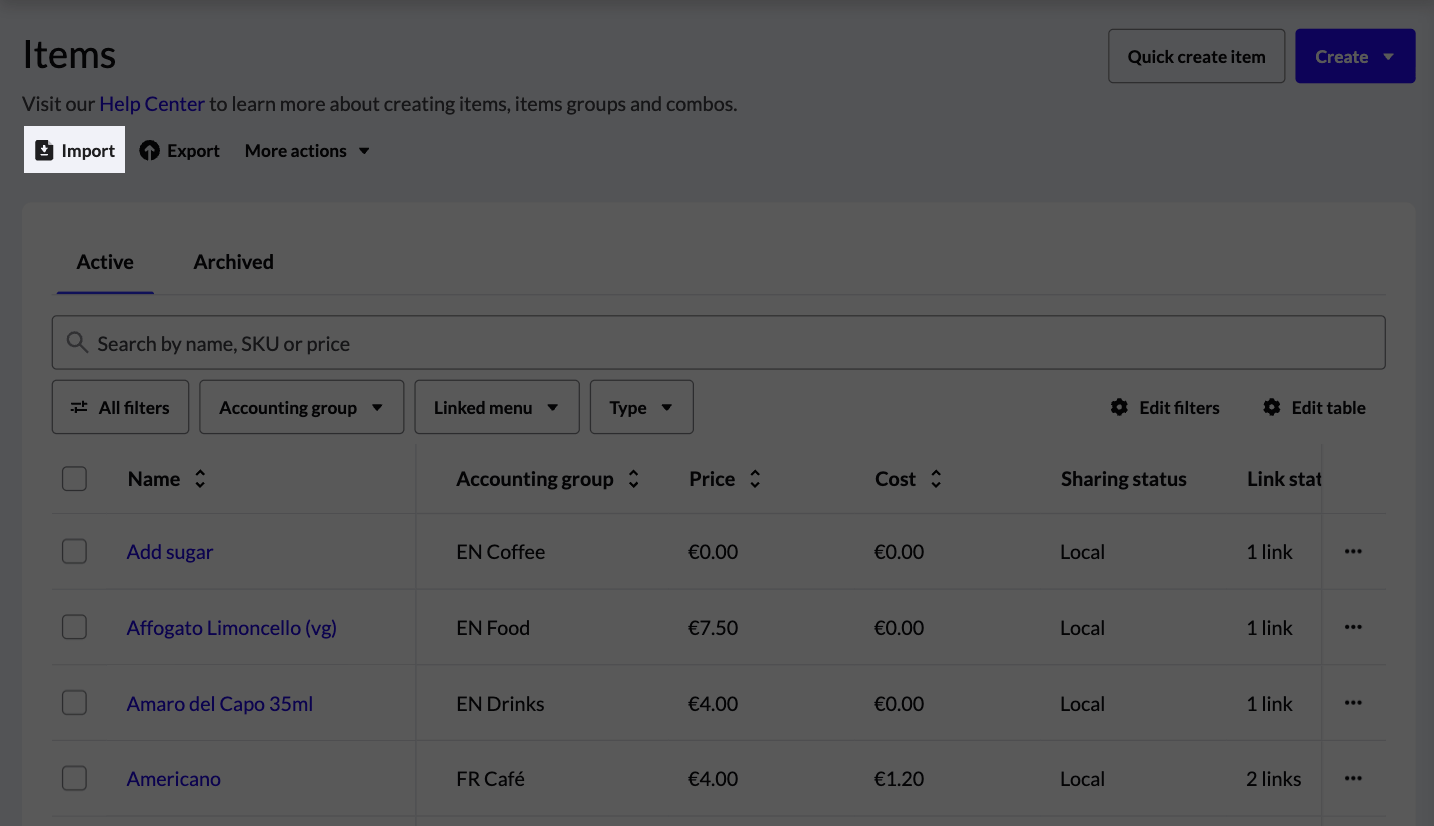Check the select-all checkbox in the header
1434x826 pixels.
74,478
